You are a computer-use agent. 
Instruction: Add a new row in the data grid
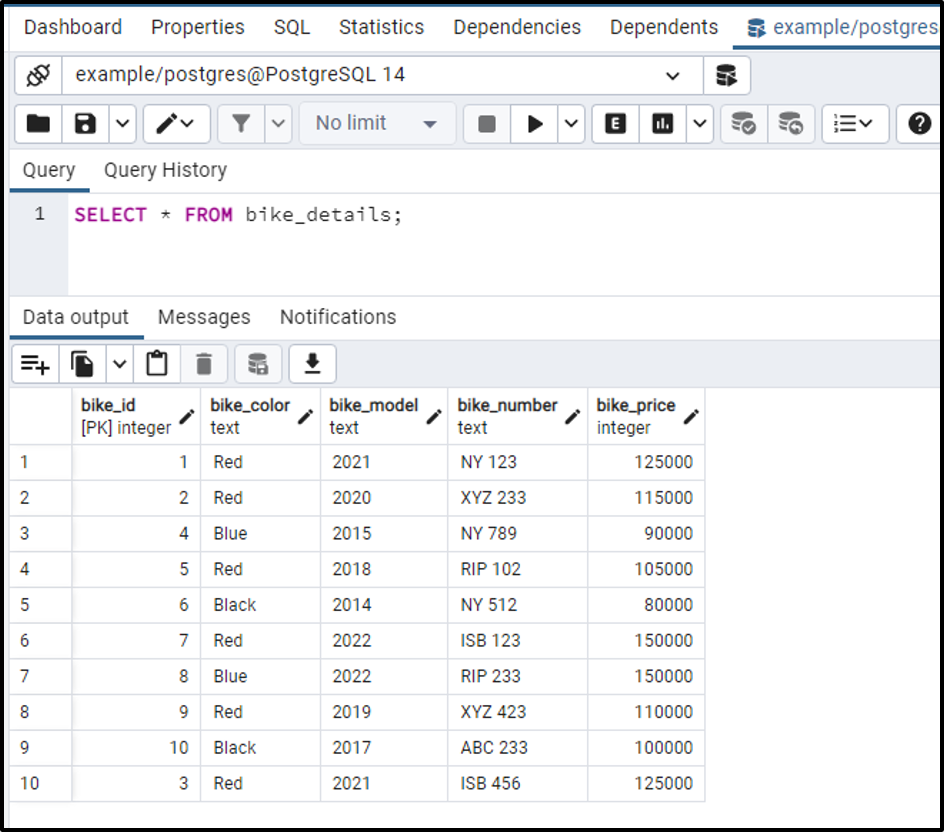click(x=34, y=363)
